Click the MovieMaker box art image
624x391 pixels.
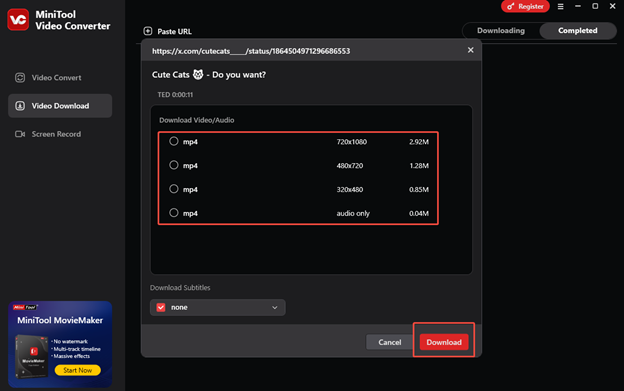(x=31, y=356)
